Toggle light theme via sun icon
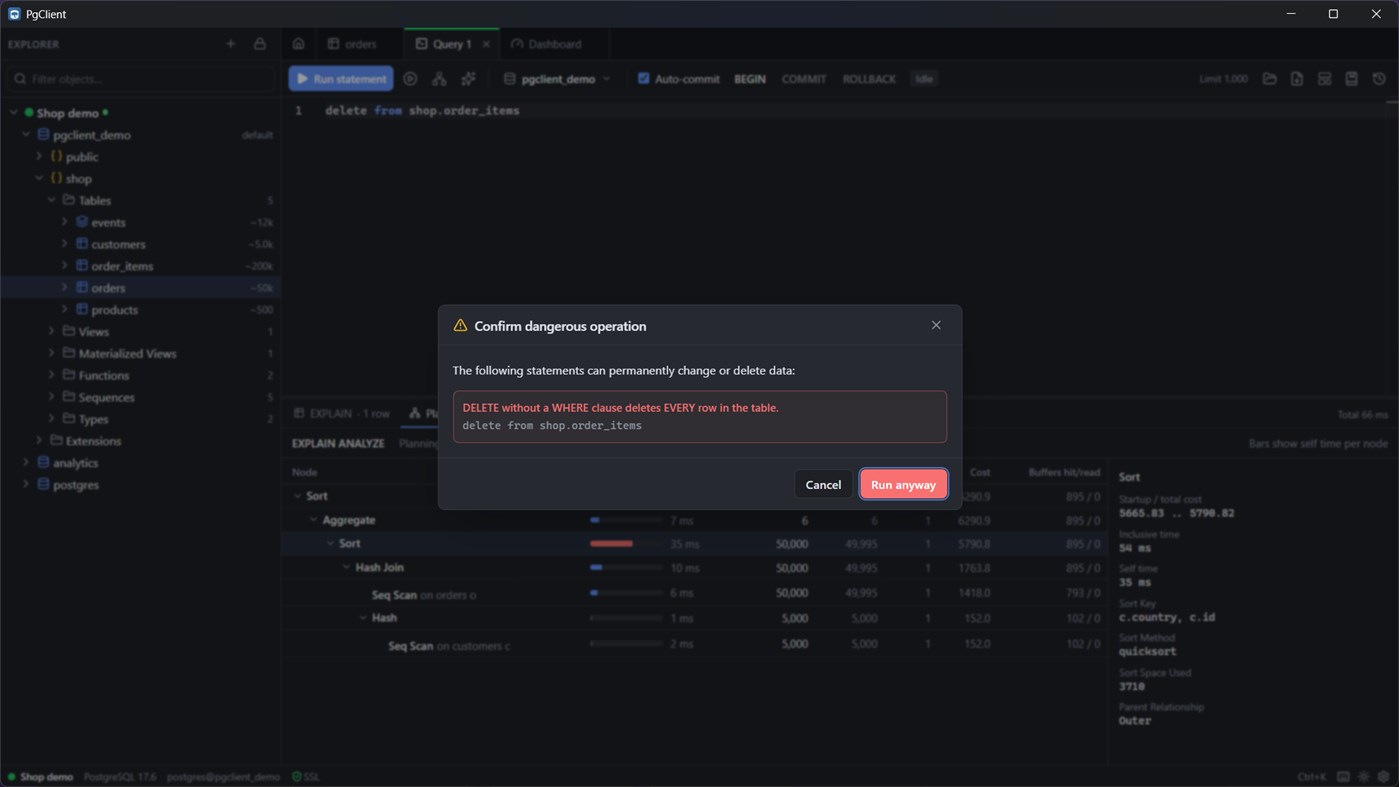 pos(1364,777)
